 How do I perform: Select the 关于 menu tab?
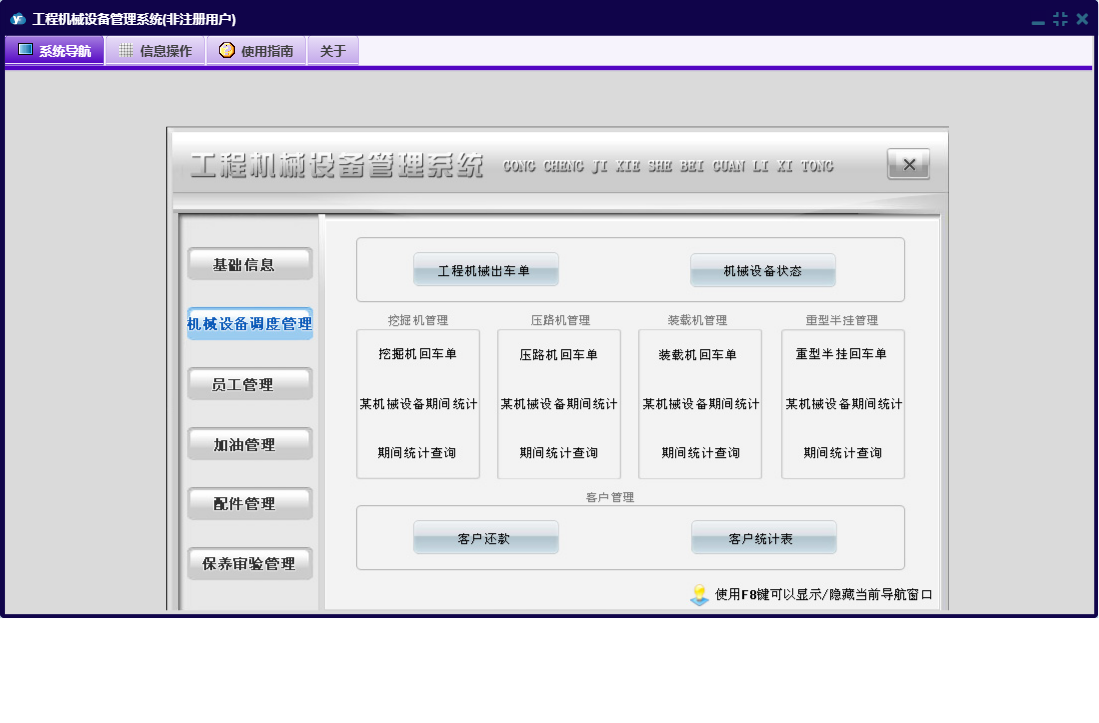click(x=333, y=51)
